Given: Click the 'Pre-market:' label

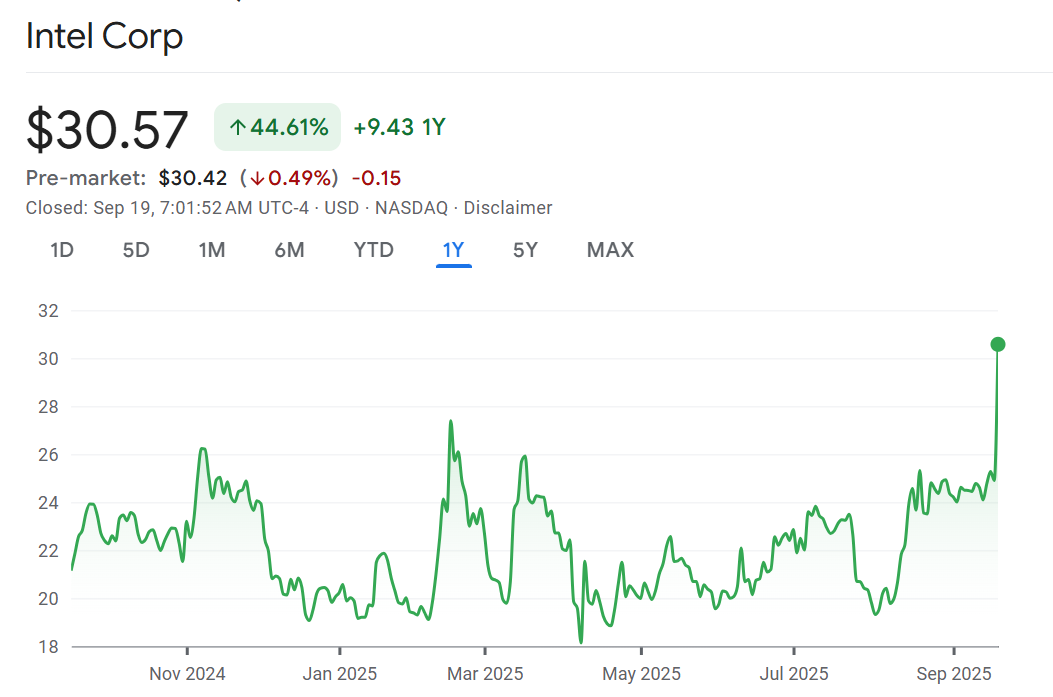Looking at the screenshot, I should point(86,178).
